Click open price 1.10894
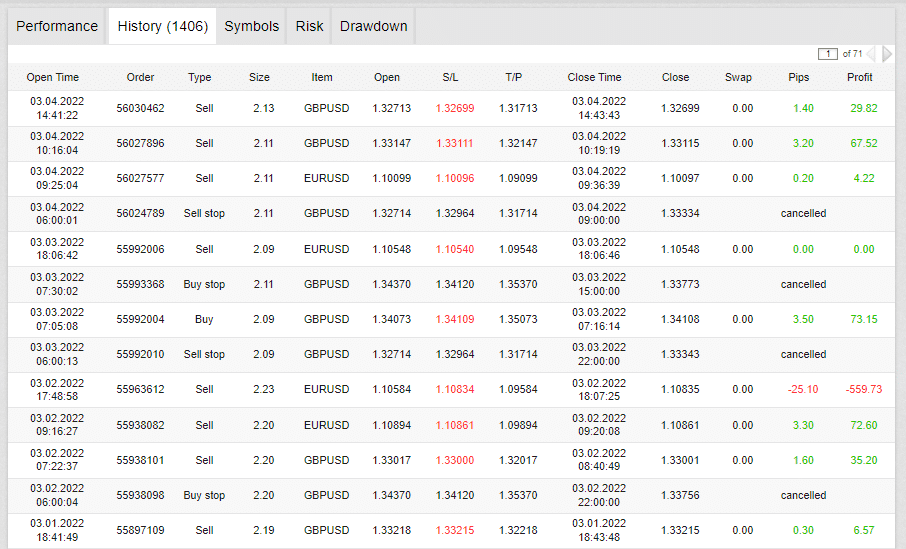906x549 pixels. tap(392, 425)
